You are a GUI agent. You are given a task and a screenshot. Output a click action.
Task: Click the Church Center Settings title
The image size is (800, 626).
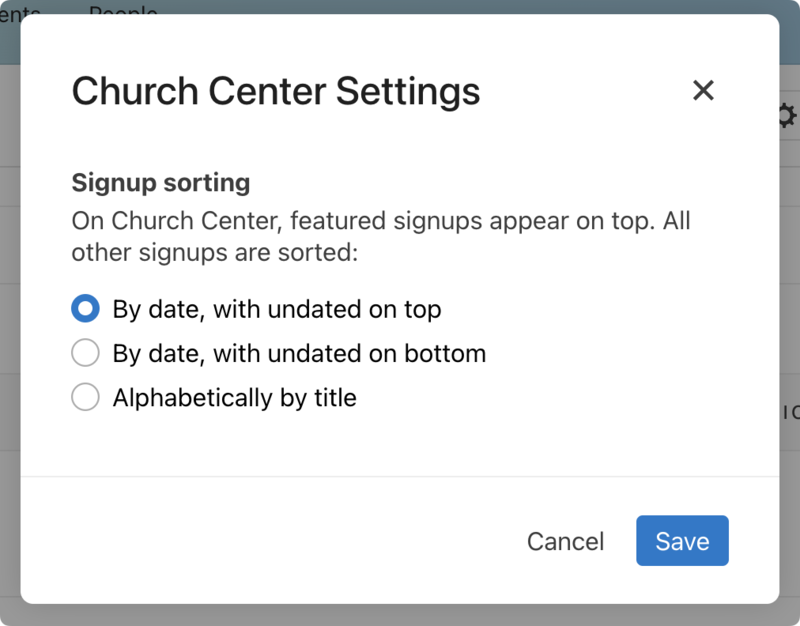tap(275, 91)
